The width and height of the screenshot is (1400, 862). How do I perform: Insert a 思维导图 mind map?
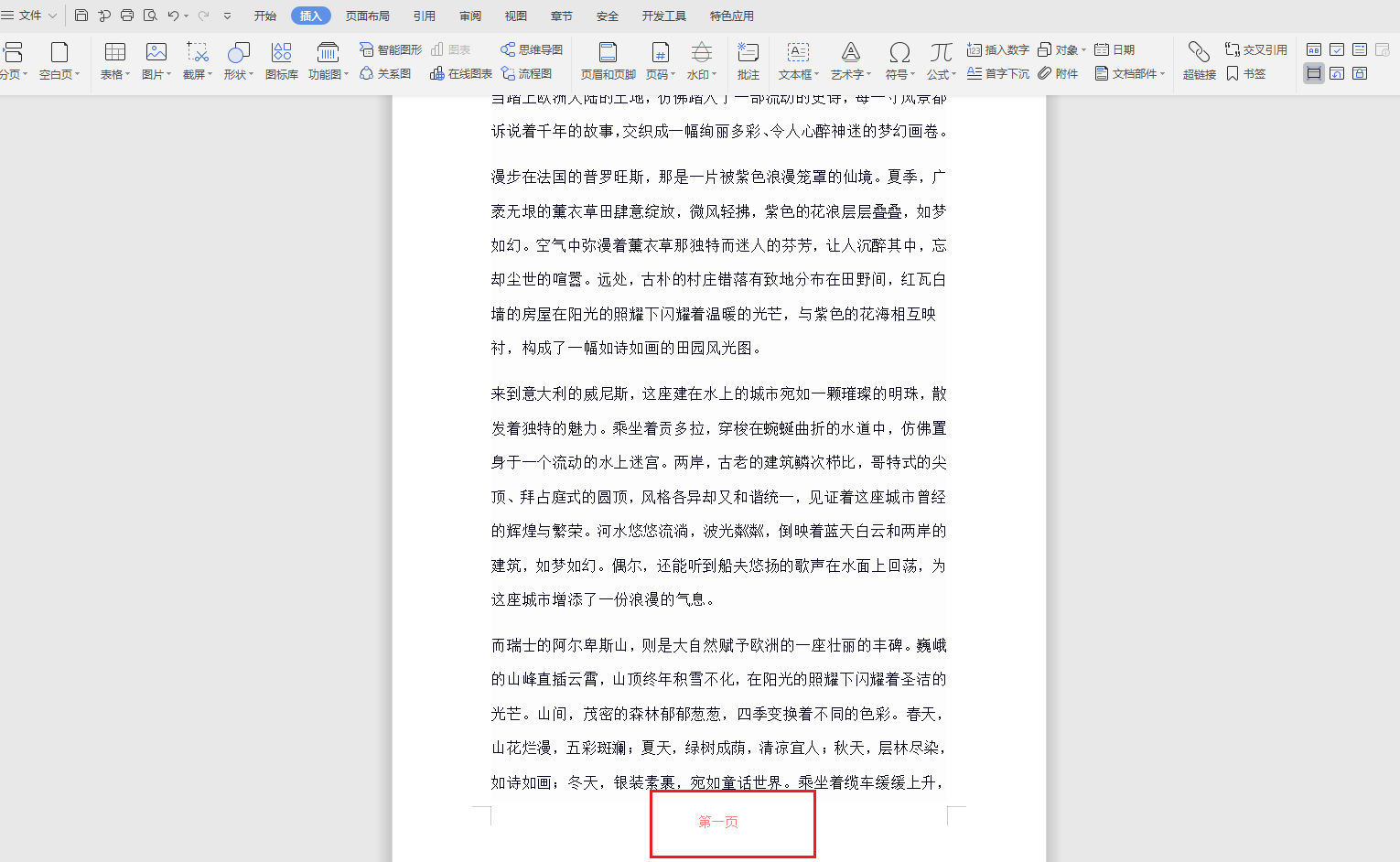[x=531, y=49]
